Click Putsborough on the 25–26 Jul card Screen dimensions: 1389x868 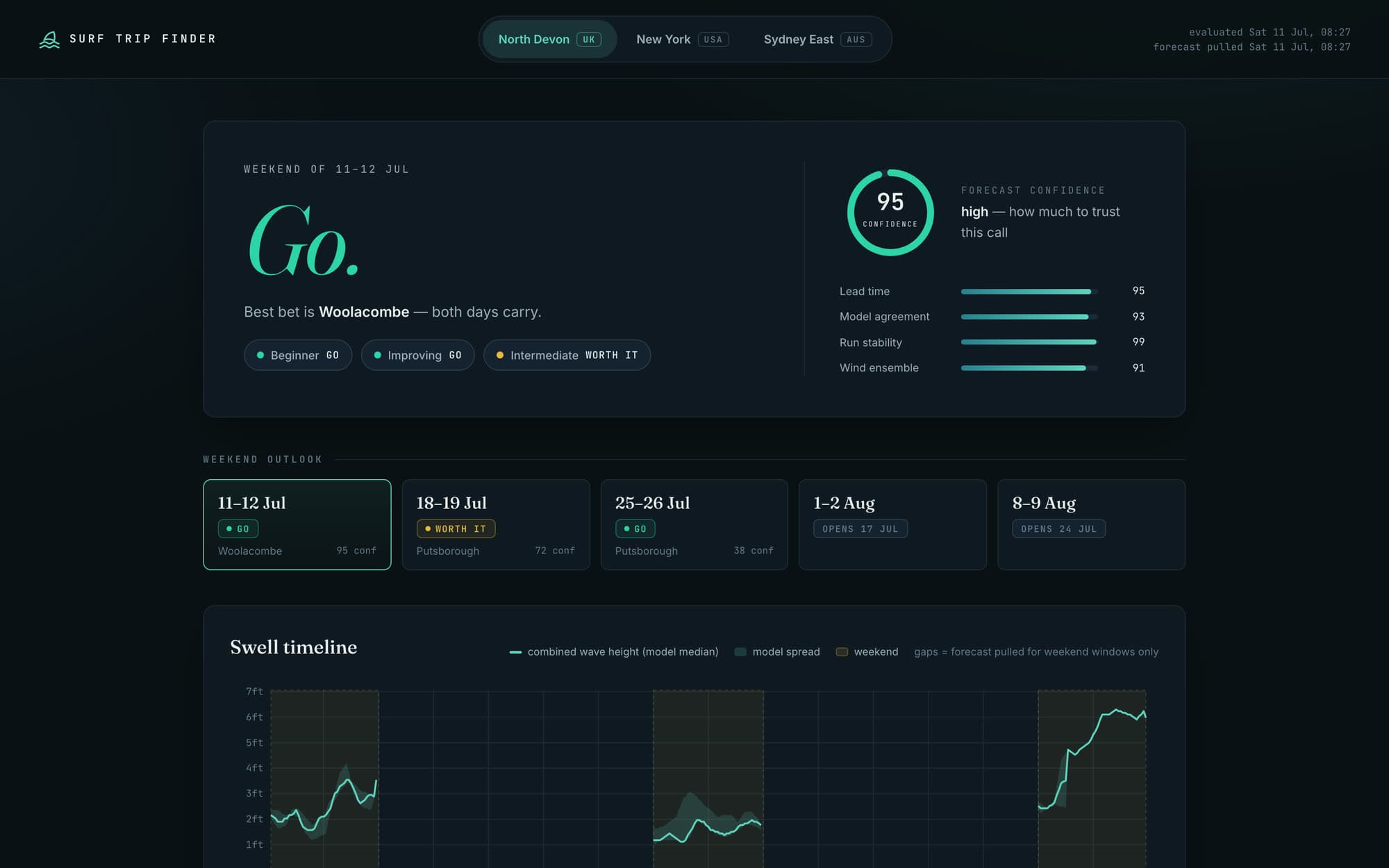[x=647, y=551]
